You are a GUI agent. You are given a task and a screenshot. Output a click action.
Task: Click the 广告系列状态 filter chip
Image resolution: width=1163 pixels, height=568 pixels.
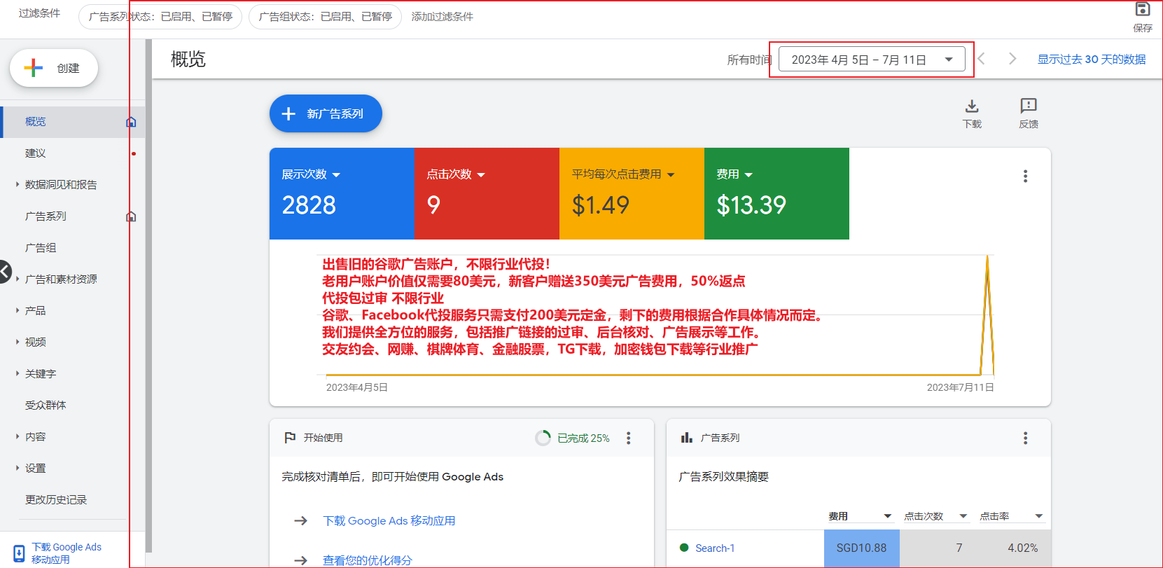pos(160,16)
